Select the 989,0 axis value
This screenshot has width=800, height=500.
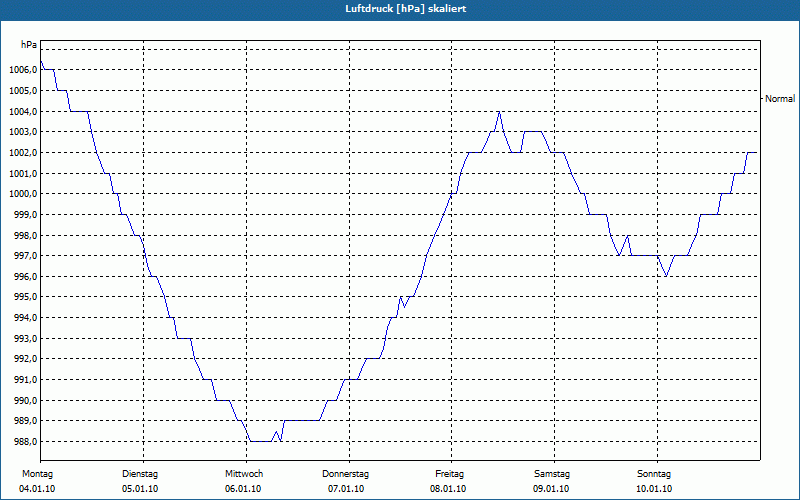[26, 421]
